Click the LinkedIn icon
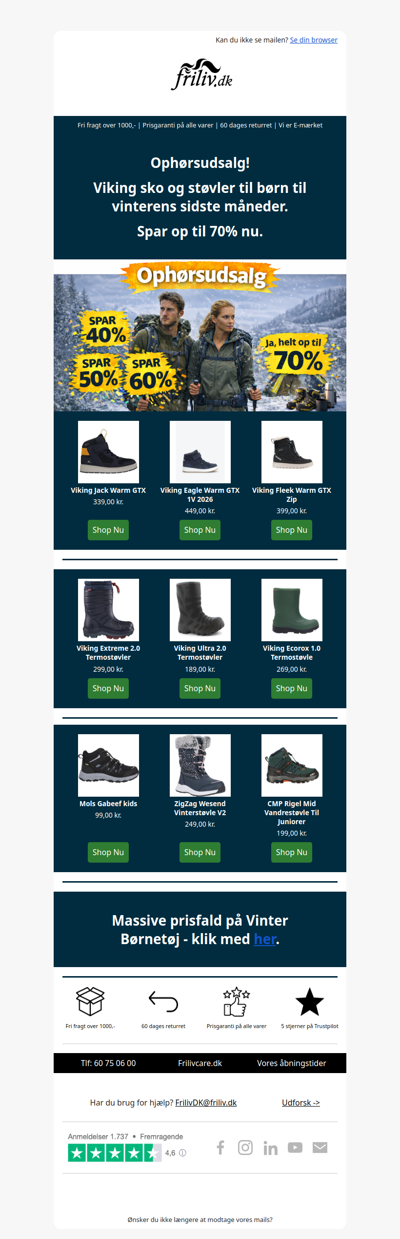Screen dimensions: 400x1239 tap(270, 1147)
